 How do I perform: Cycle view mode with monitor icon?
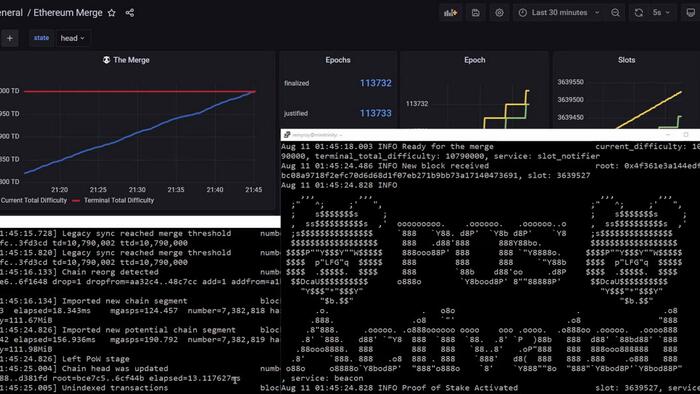click(x=690, y=13)
